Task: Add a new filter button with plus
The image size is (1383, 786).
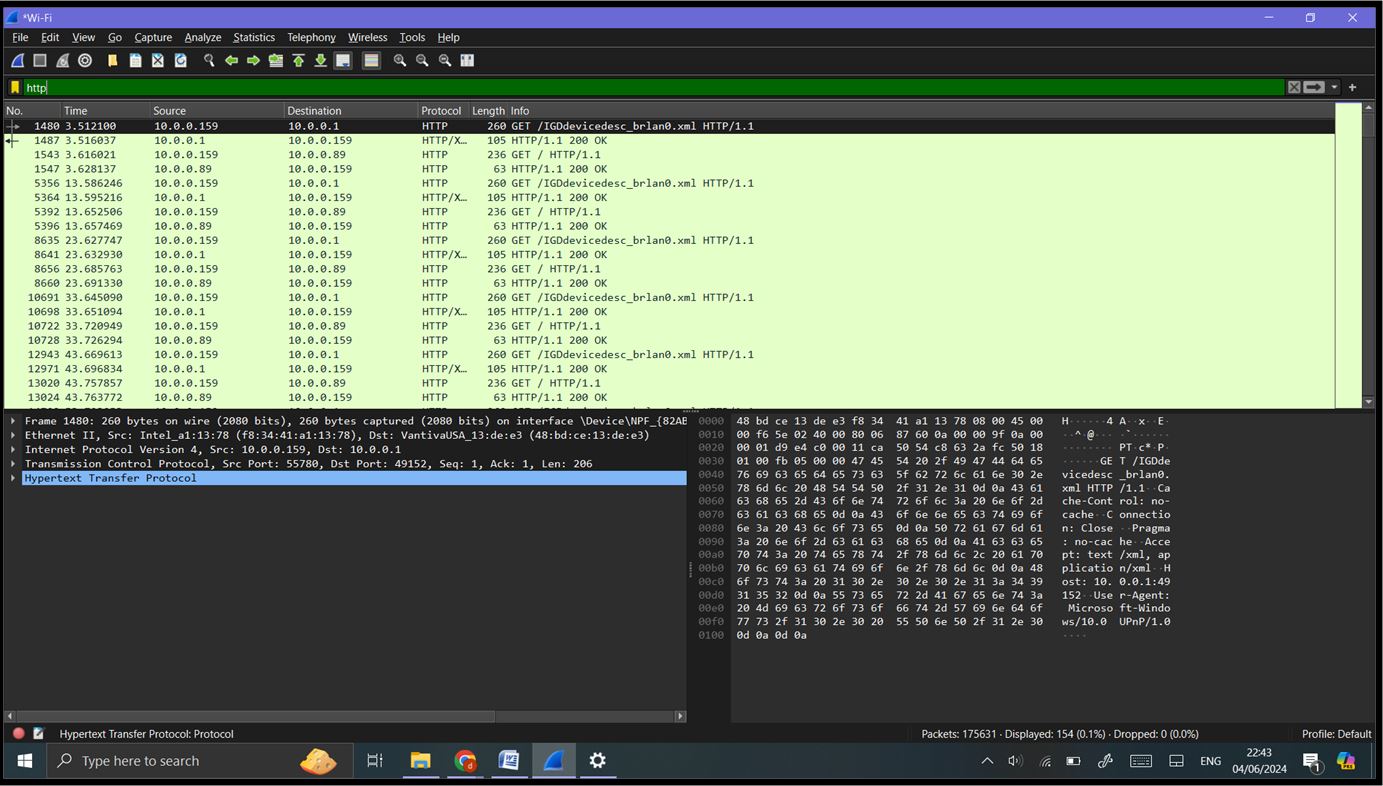Action: click(x=1352, y=87)
